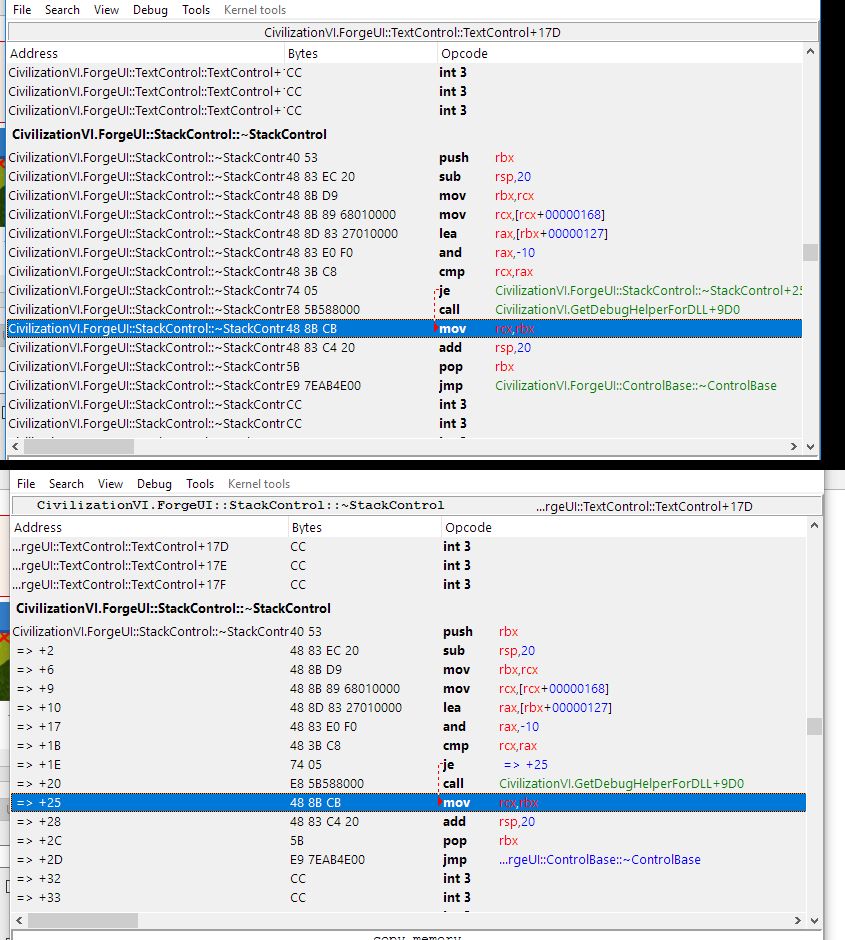Select the TextControl+17D row in lower window
Viewport: 845px width, 940px height.
tap(409, 546)
